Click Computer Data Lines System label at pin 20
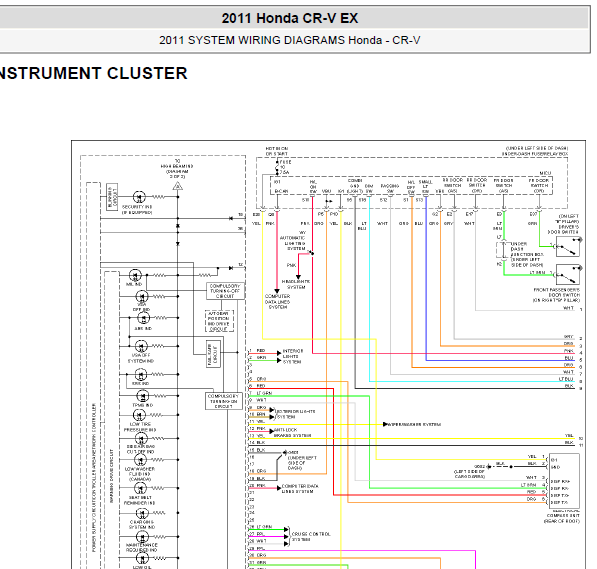 pos(300,489)
